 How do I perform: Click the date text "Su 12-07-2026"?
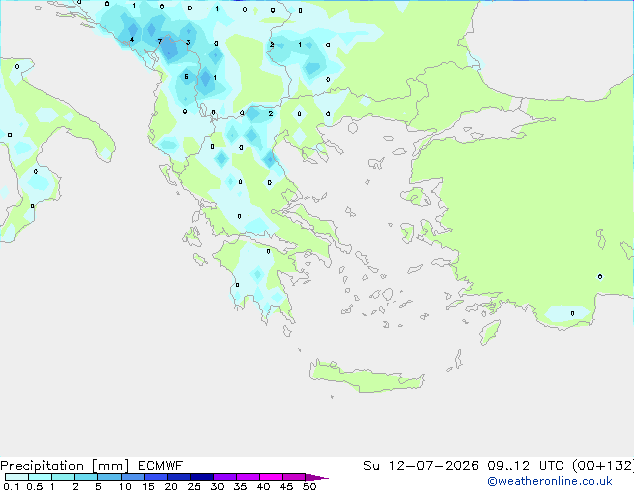(x=421, y=466)
